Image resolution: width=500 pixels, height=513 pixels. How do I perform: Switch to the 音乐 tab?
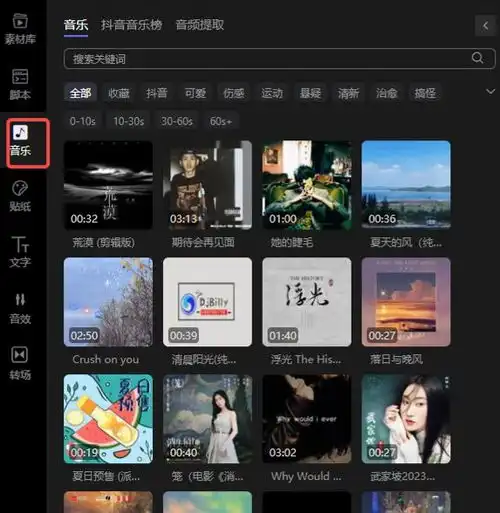(76, 25)
